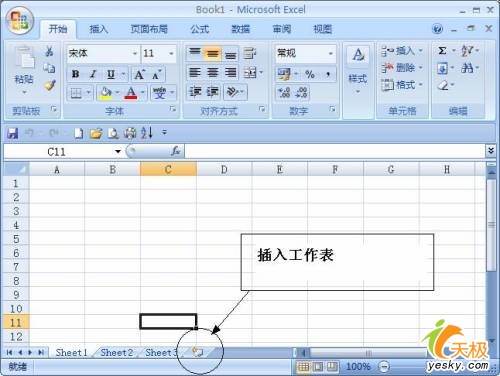Open the 插入 cells dropdown
Image resolution: width=500 pixels, height=376 pixels.
click(x=402, y=51)
